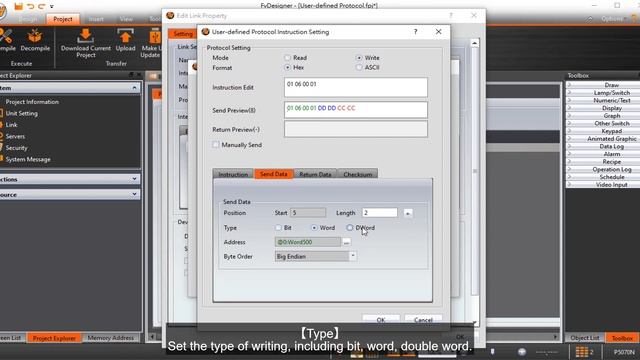
Task: Switch to the Return Data tab
Action: click(315, 174)
